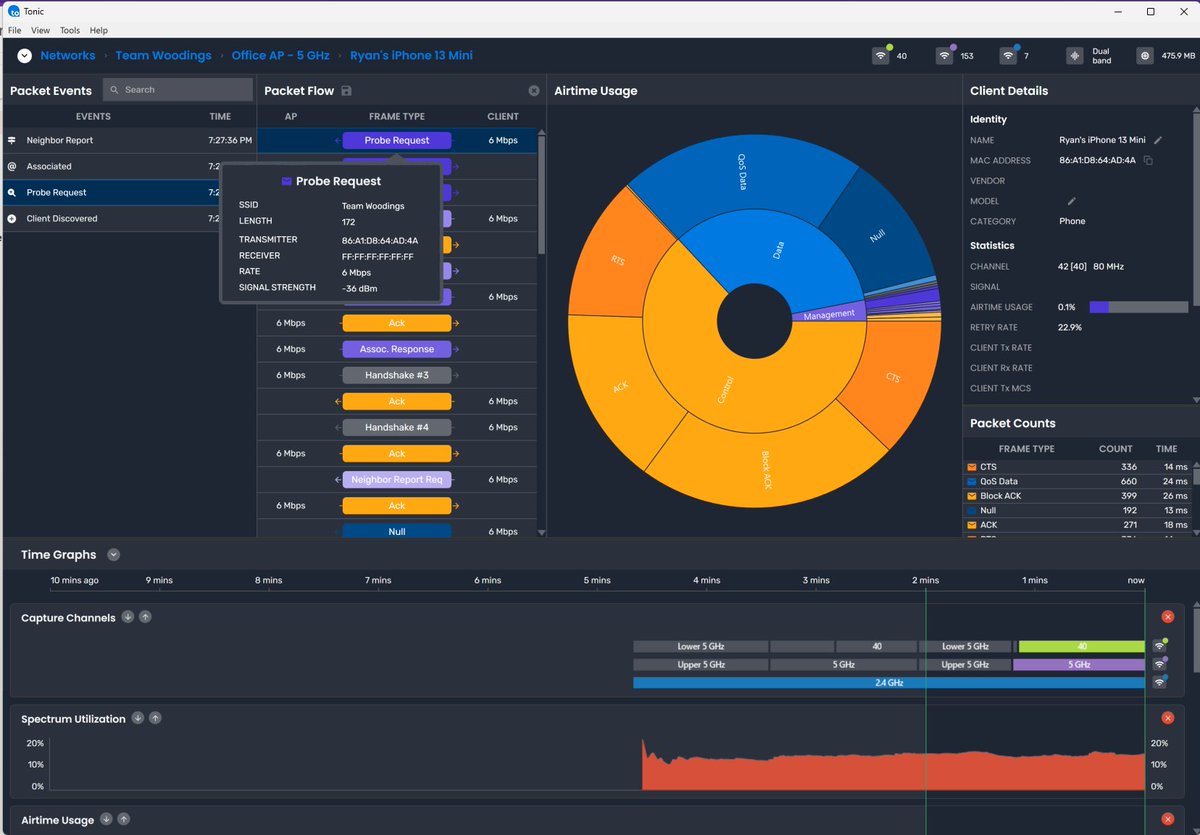
Task: Open the Help menu
Action: click(x=99, y=31)
